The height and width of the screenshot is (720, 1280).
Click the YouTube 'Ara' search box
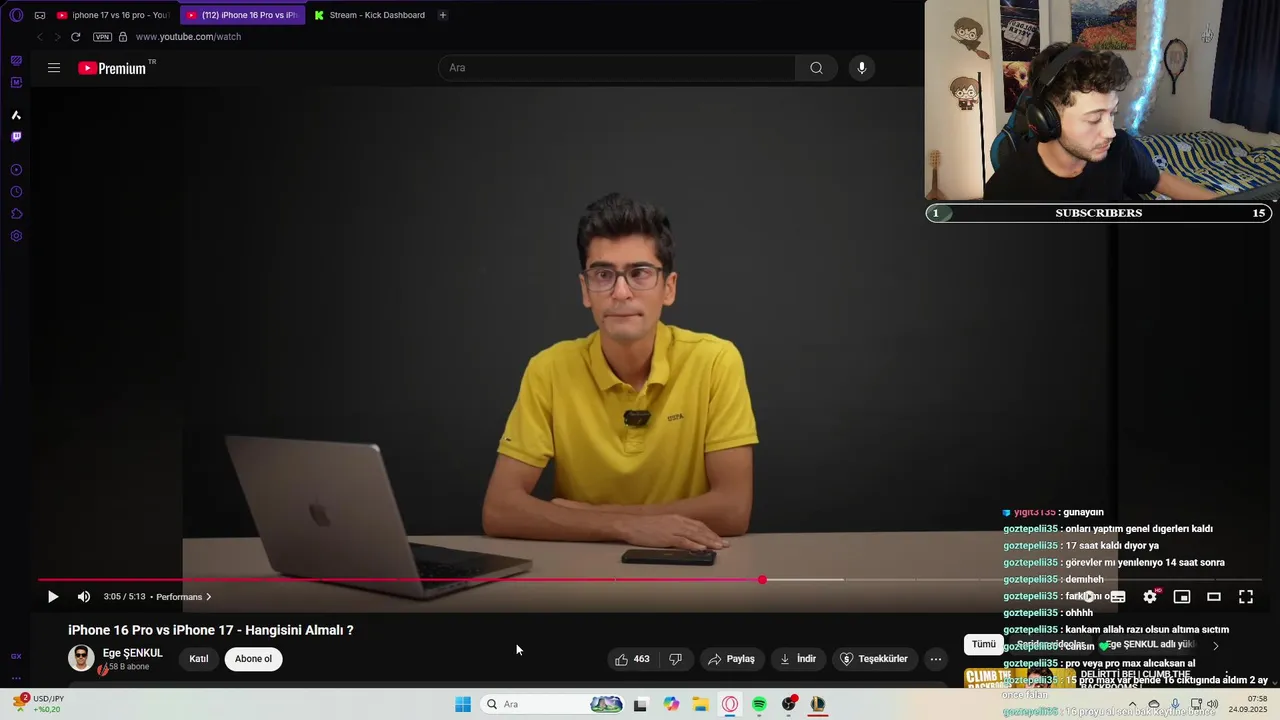point(616,68)
